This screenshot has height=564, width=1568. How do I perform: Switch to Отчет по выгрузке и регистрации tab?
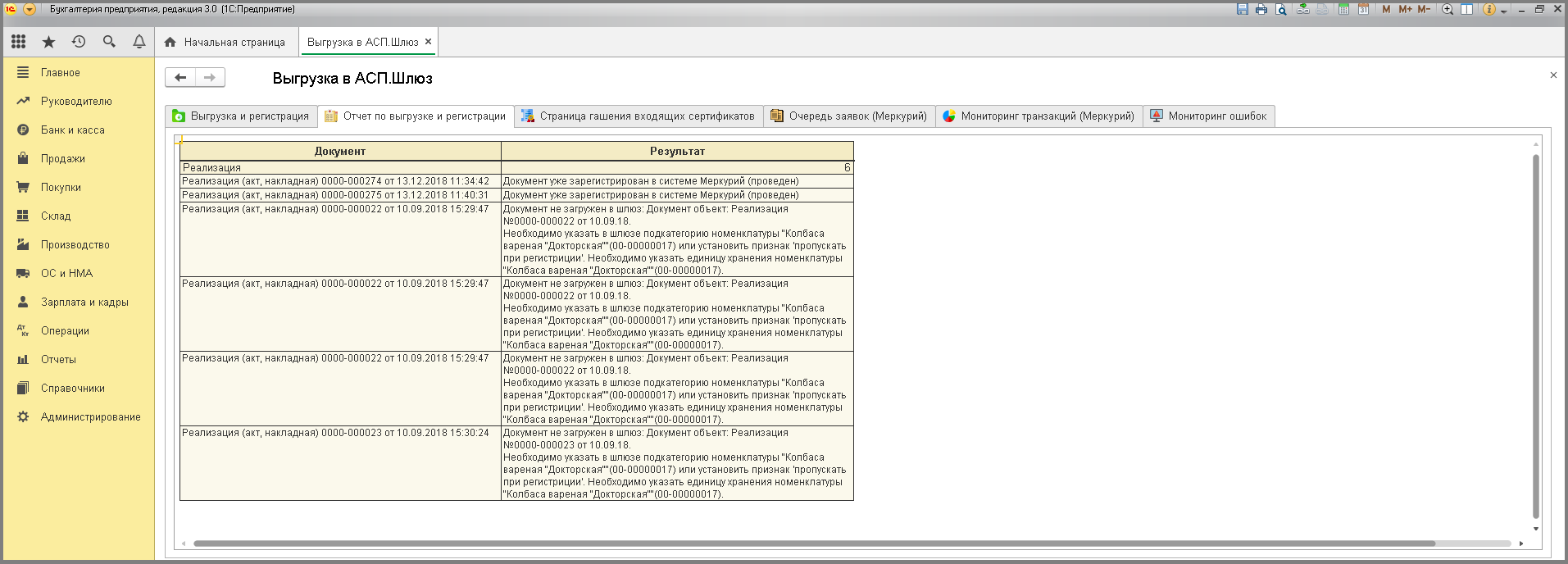(x=416, y=116)
